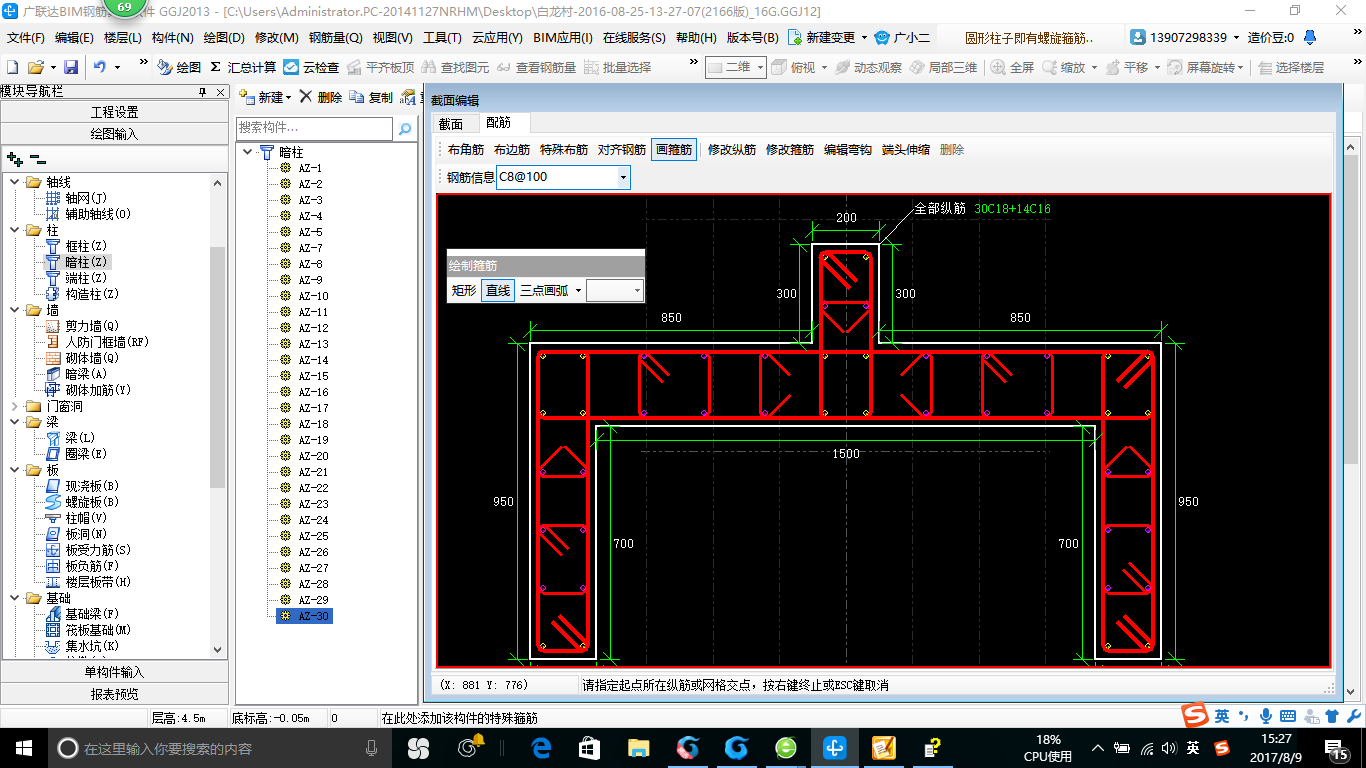Collapse the 板 tree folder

tap(14, 470)
